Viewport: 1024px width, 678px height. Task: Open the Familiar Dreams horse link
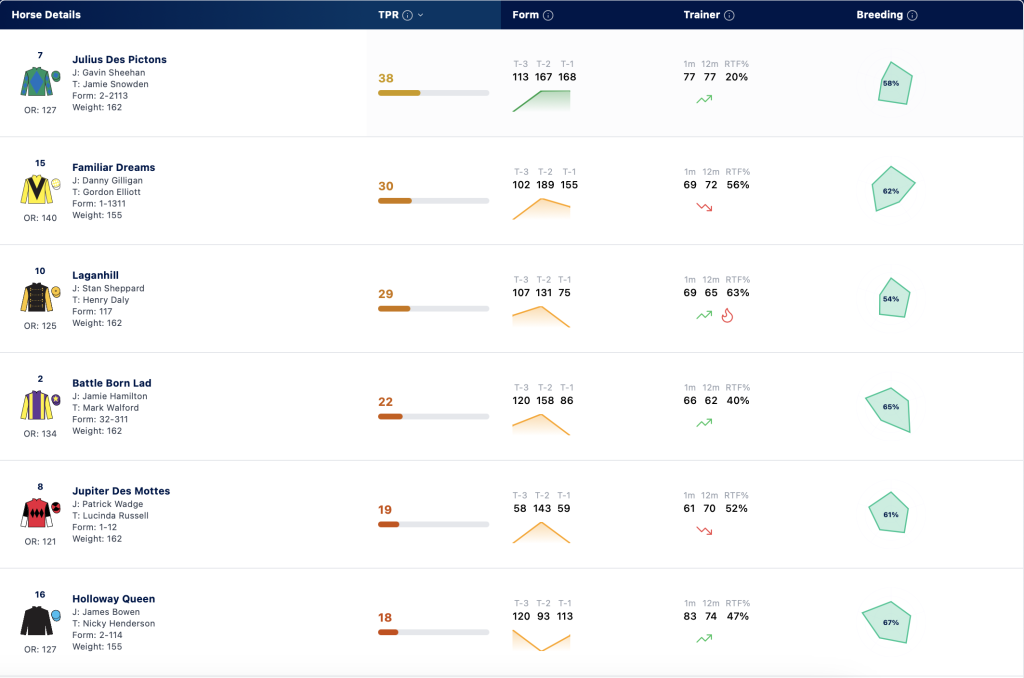point(114,167)
